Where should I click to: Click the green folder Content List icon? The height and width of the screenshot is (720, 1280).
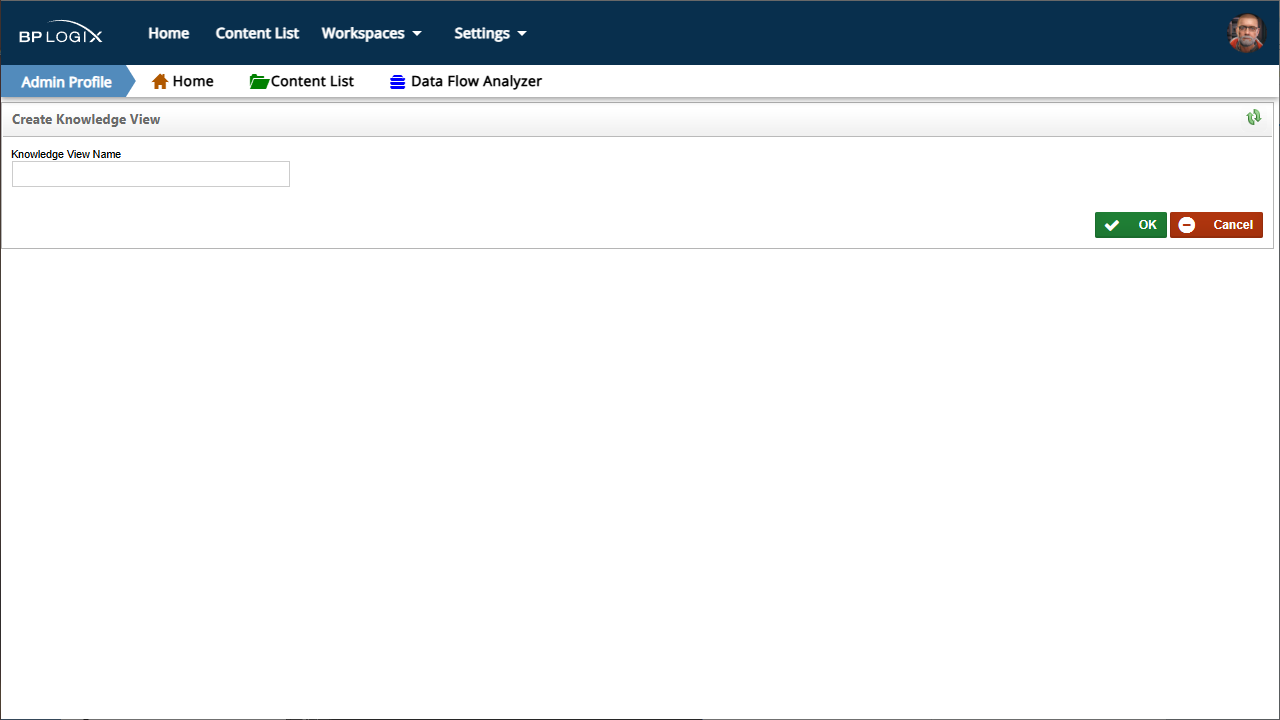pos(259,82)
